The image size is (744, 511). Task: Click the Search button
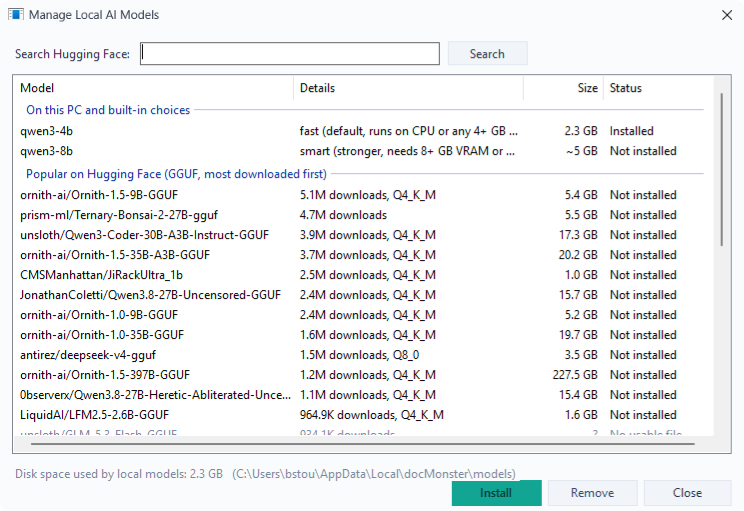click(487, 54)
